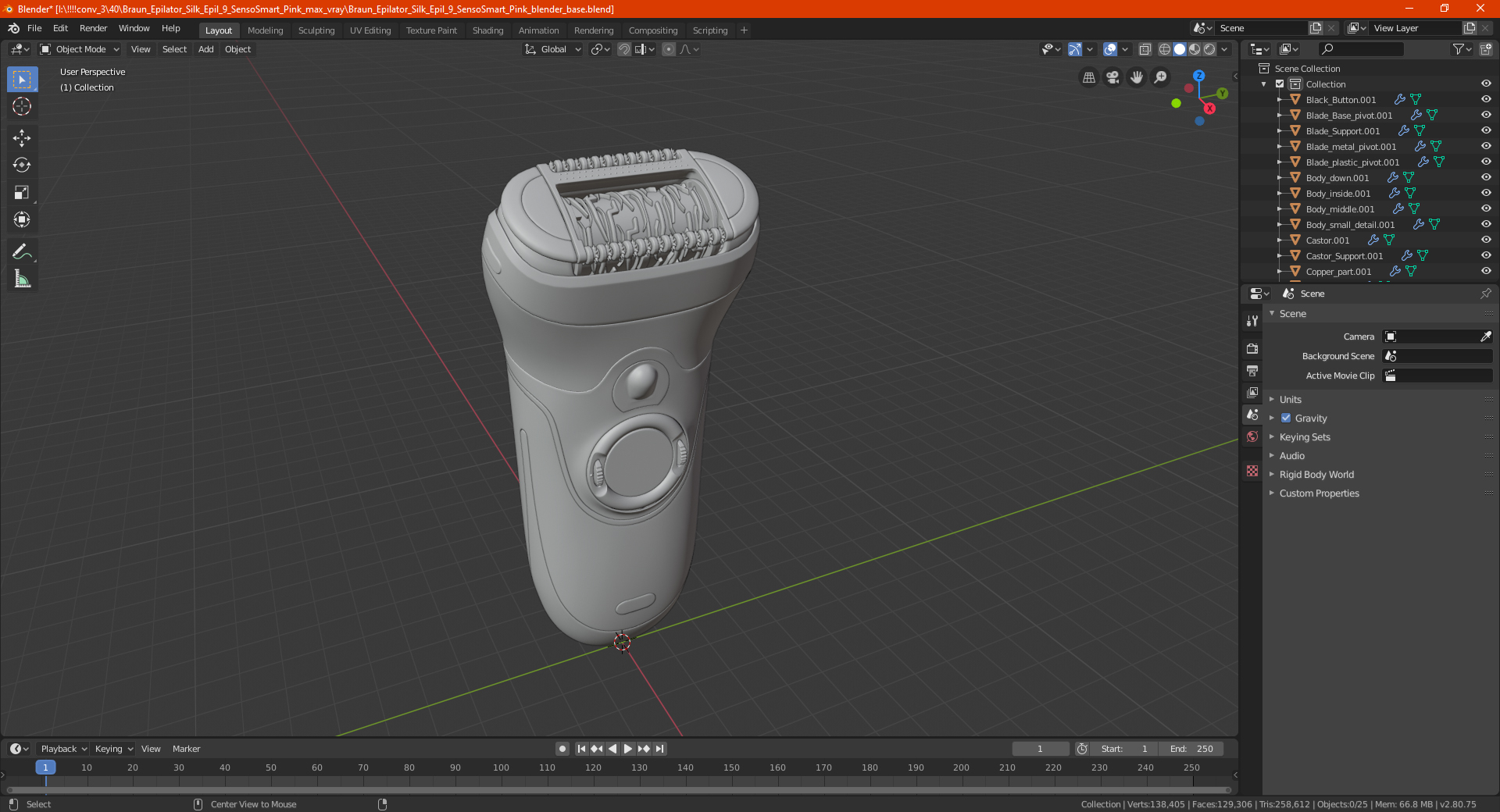Click the pan view hand icon
Image resolution: width=1500 pixels, height=812 pixels.
[1137, 77]
